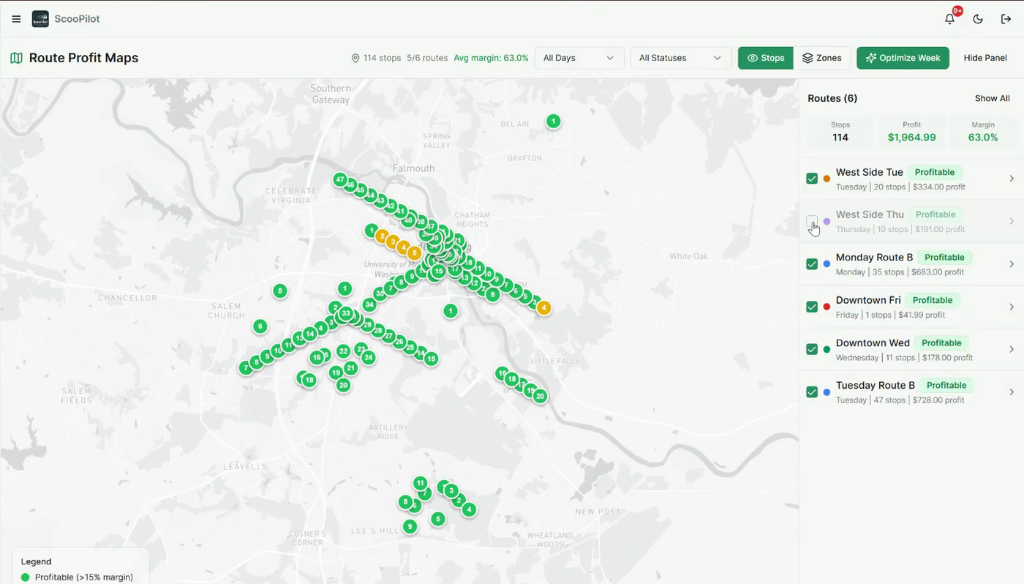The height and width of the screenshot is (584, 1024).
Task: Click stop marker 5 near Chancellor
Action: click(280, 291)
